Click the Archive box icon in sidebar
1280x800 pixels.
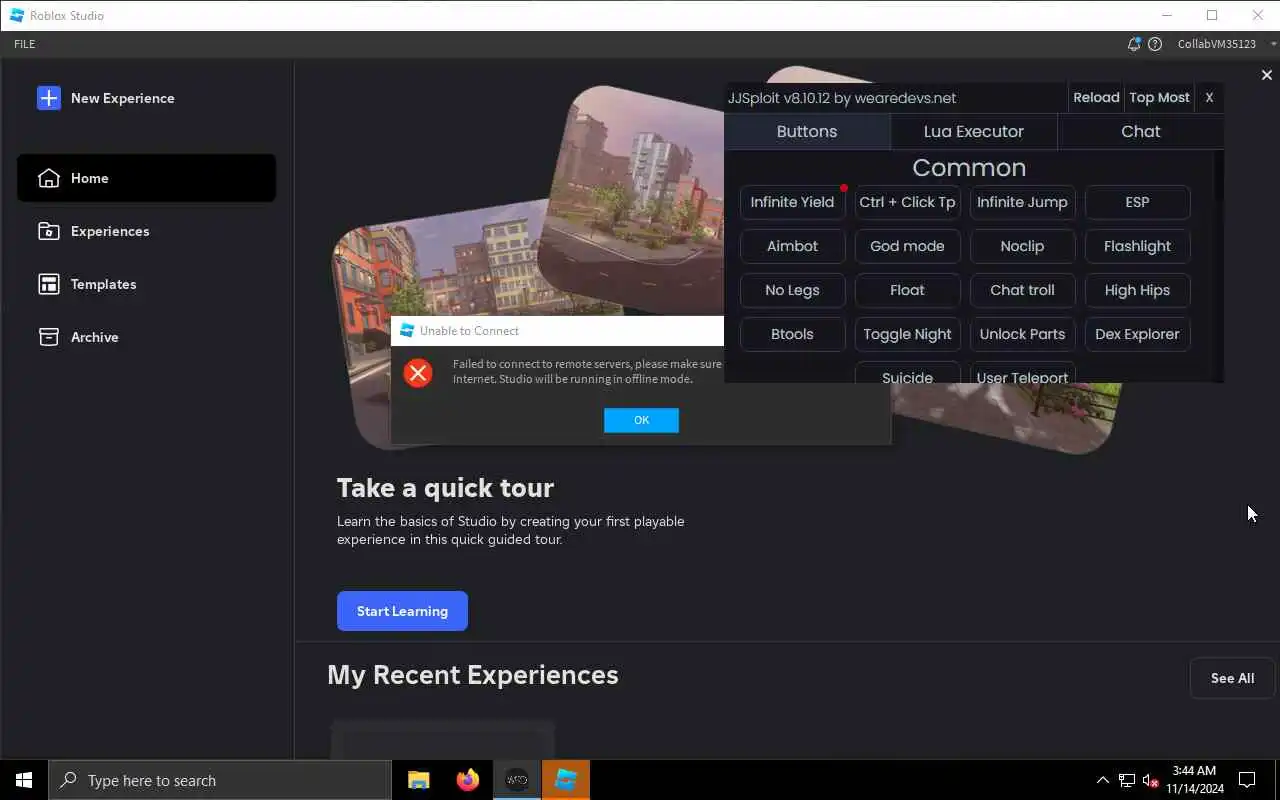click(x=48, y=337)
